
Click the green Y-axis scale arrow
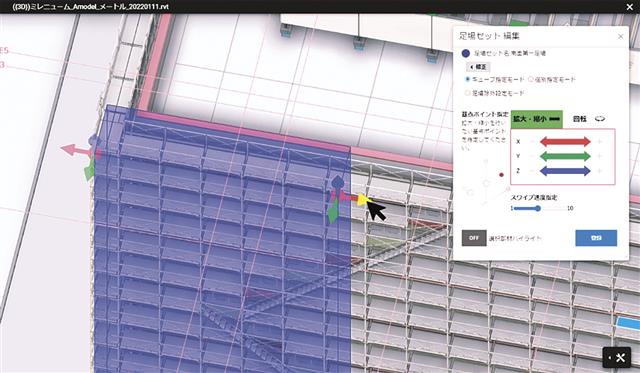(565, 156)
